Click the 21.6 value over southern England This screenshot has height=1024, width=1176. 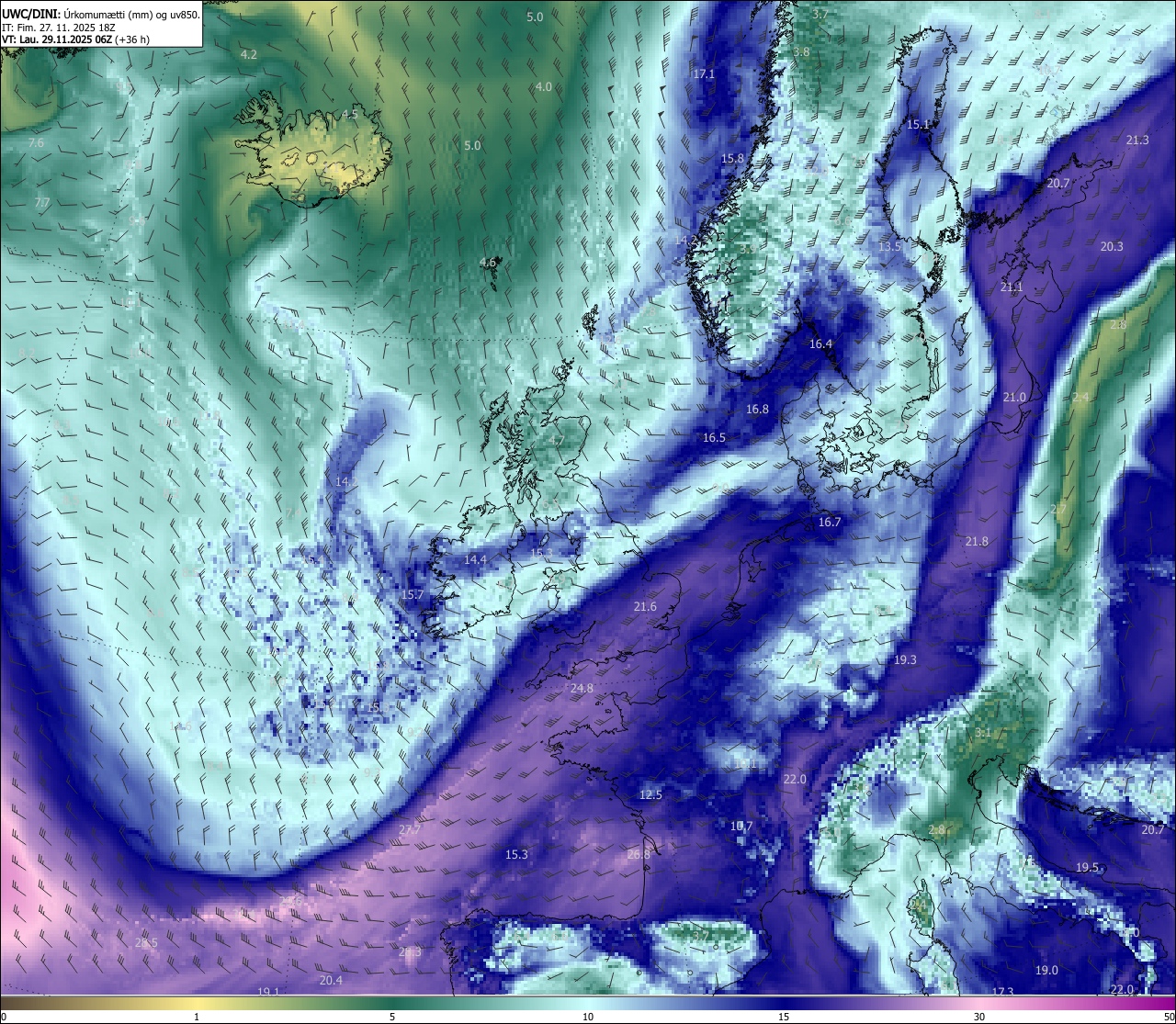tap(645, 606)
